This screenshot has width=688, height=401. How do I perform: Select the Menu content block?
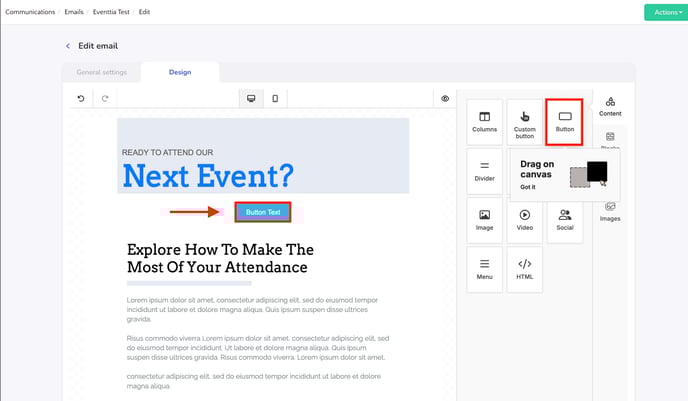(x=484, y=269)
